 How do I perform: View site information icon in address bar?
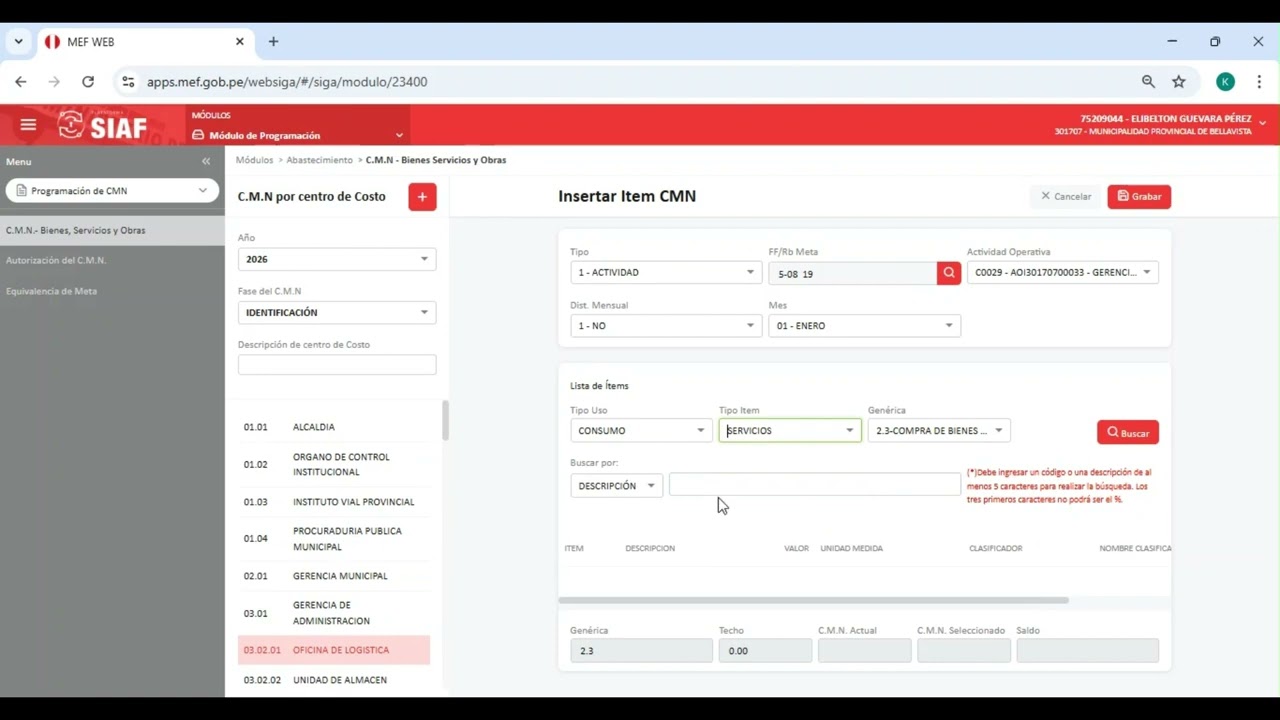click(x=127, y=82)
